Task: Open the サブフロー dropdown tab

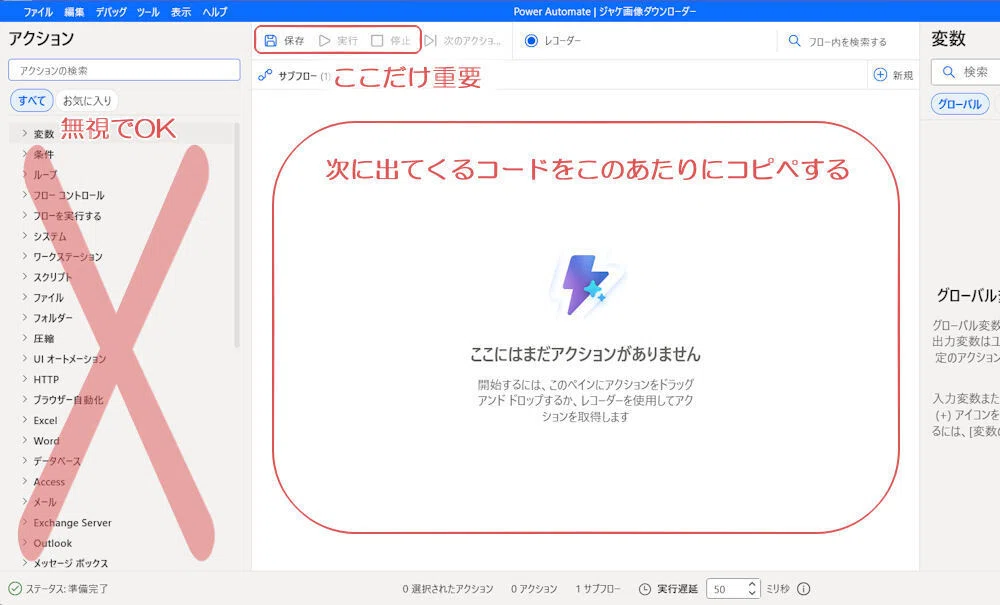Action: pyautogui.click(x=294, y=76)
